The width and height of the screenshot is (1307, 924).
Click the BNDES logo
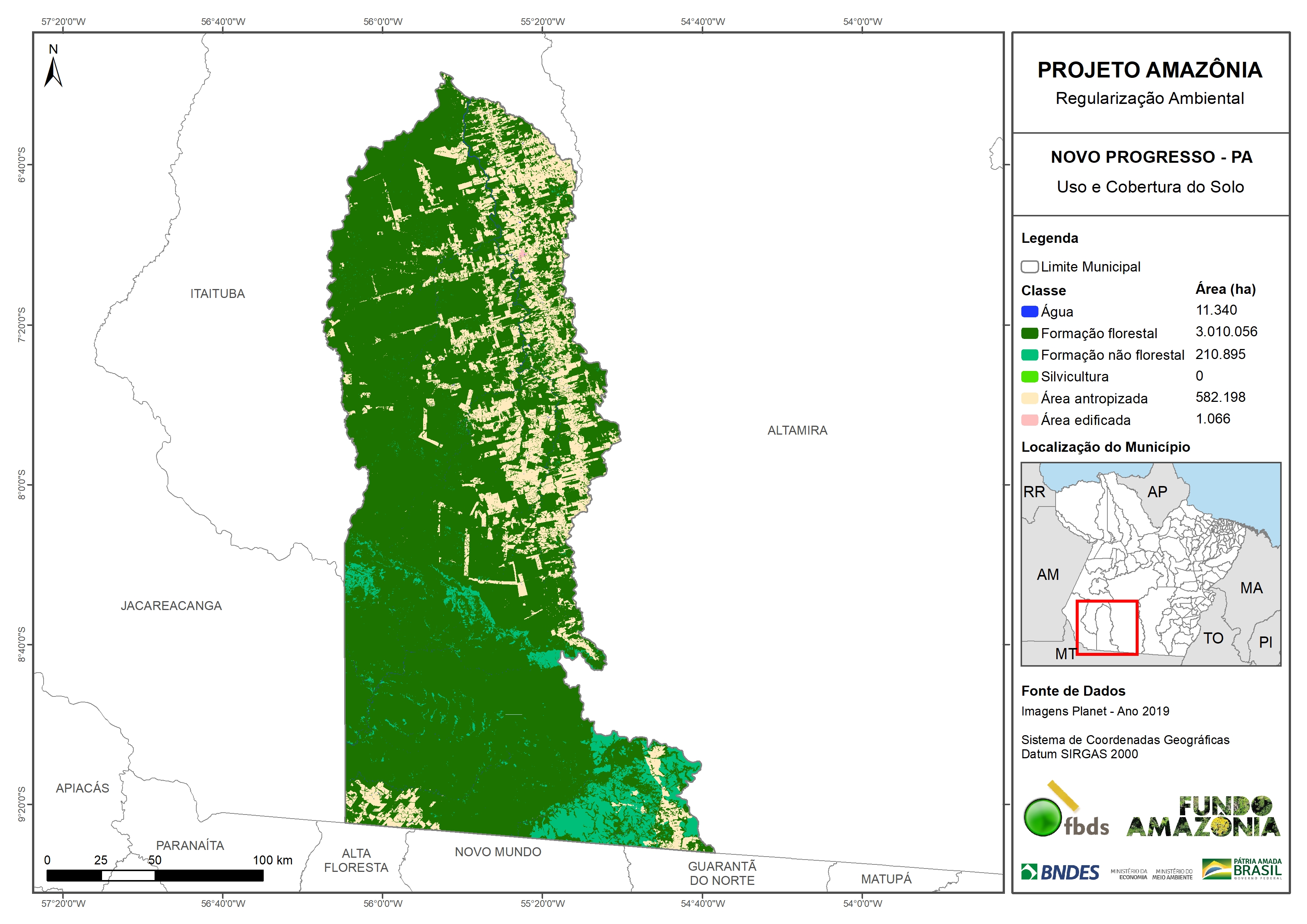pyautogui.click(x=1060, y=871)
